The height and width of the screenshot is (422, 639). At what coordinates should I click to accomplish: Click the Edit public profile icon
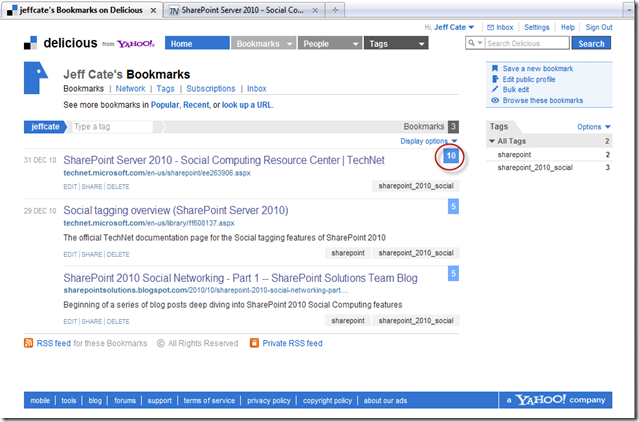coord(495,79)
